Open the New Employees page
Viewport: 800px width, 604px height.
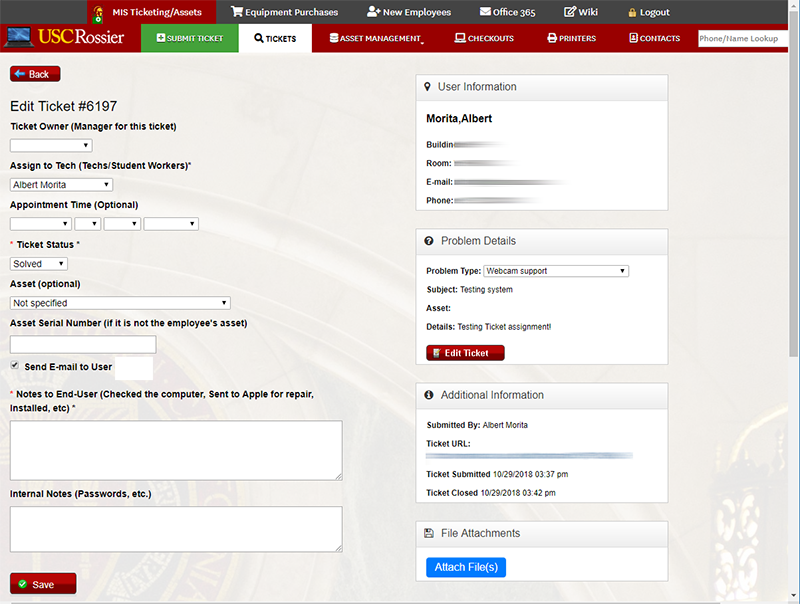point(409,12)
